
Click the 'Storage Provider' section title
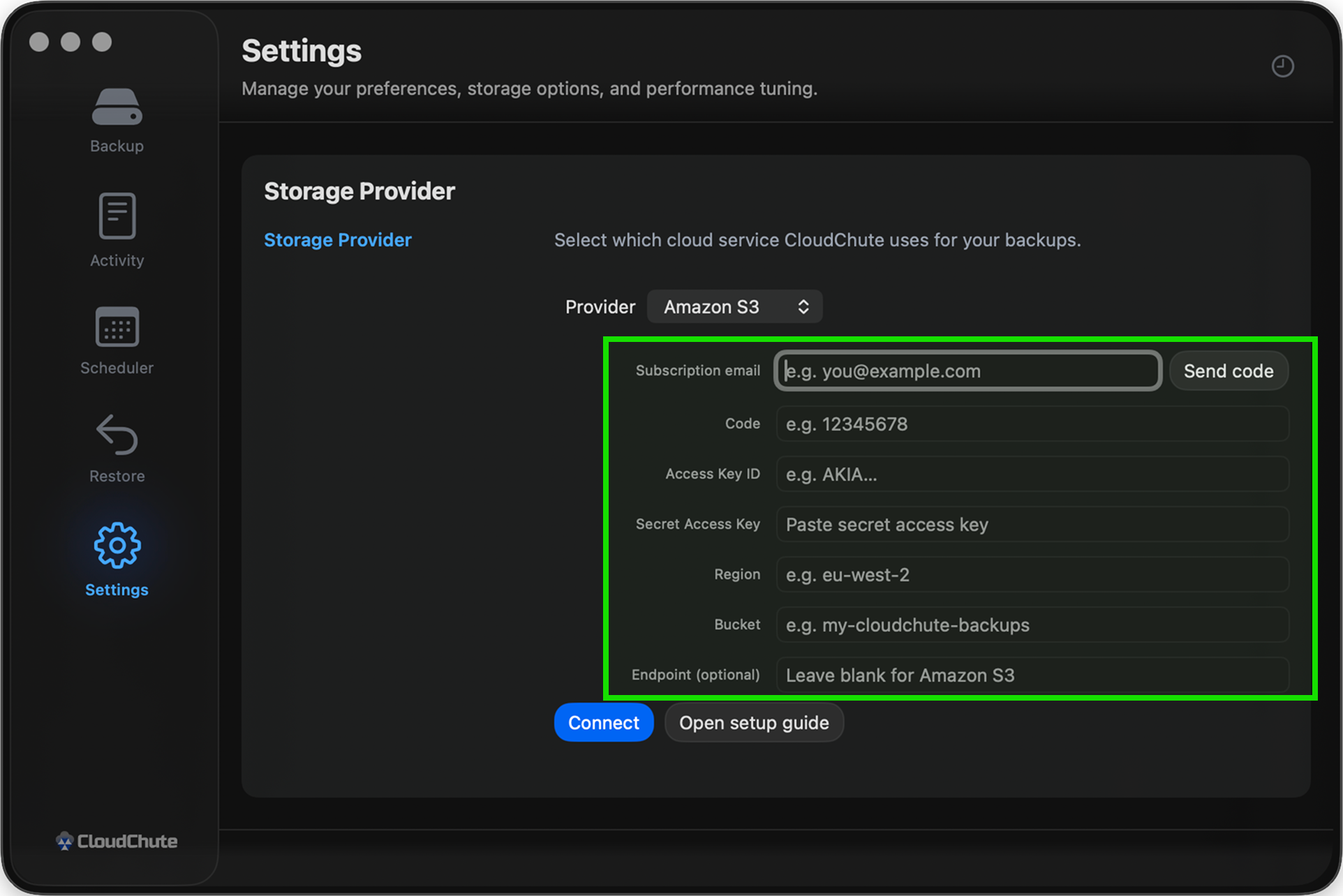pos(359,191)
